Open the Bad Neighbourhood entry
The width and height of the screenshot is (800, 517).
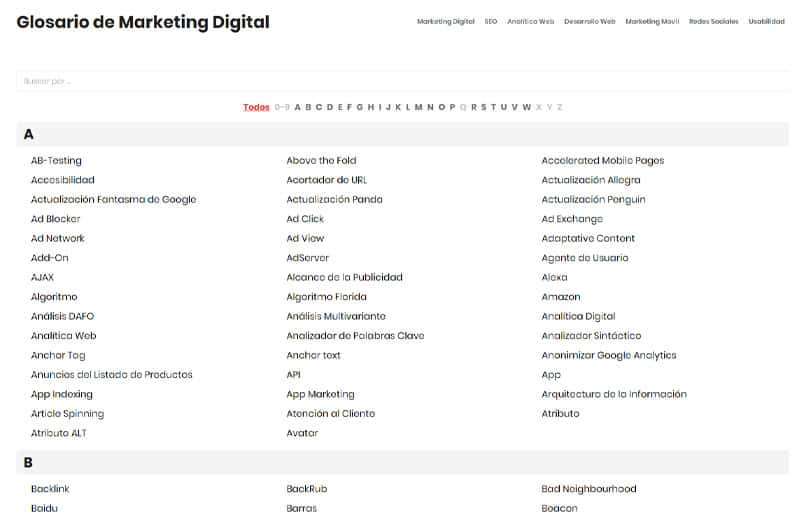click(x=589, y=489)
